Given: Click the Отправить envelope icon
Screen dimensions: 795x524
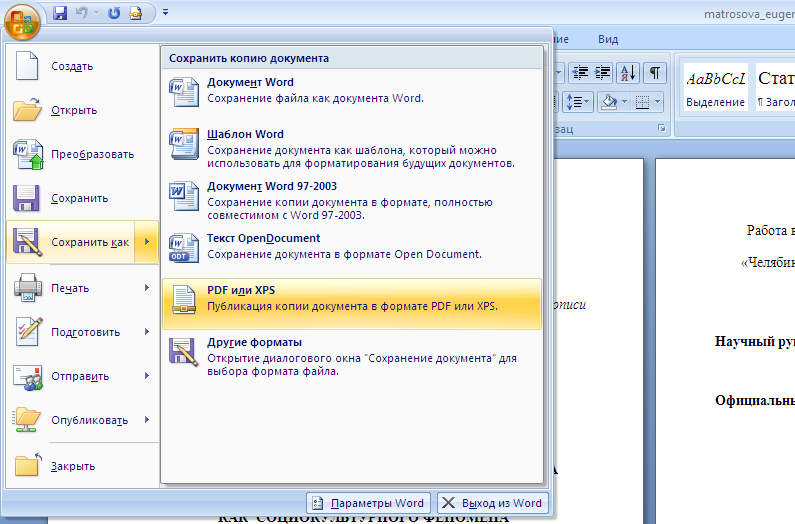Looking at the screenshot, I should pyautogui.click(x=28, y=377).
